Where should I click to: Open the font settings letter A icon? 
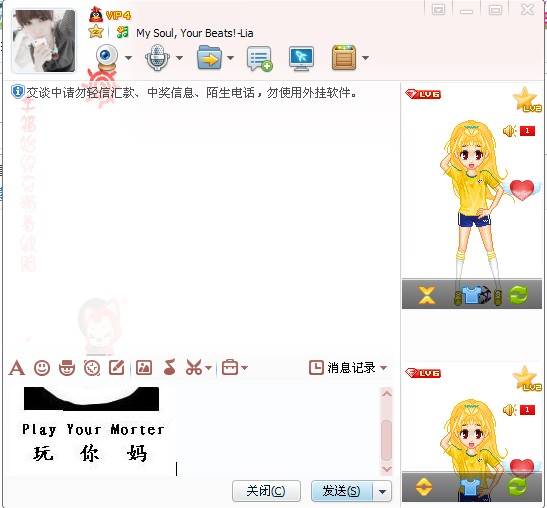17,368
